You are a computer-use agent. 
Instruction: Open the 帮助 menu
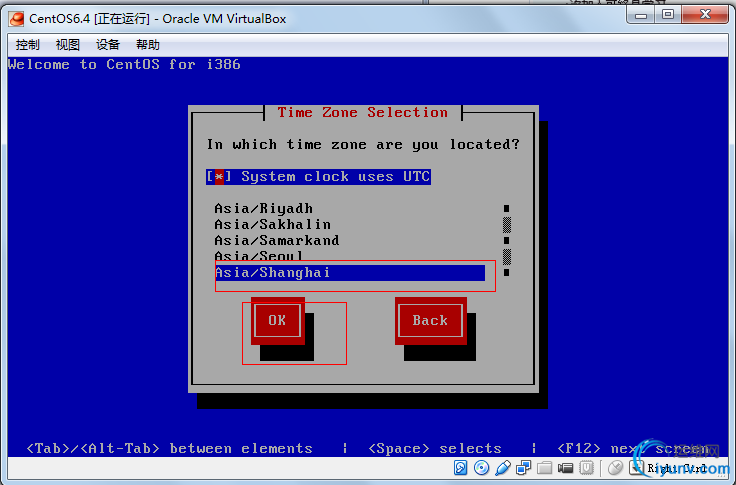[x=148, y=45]
